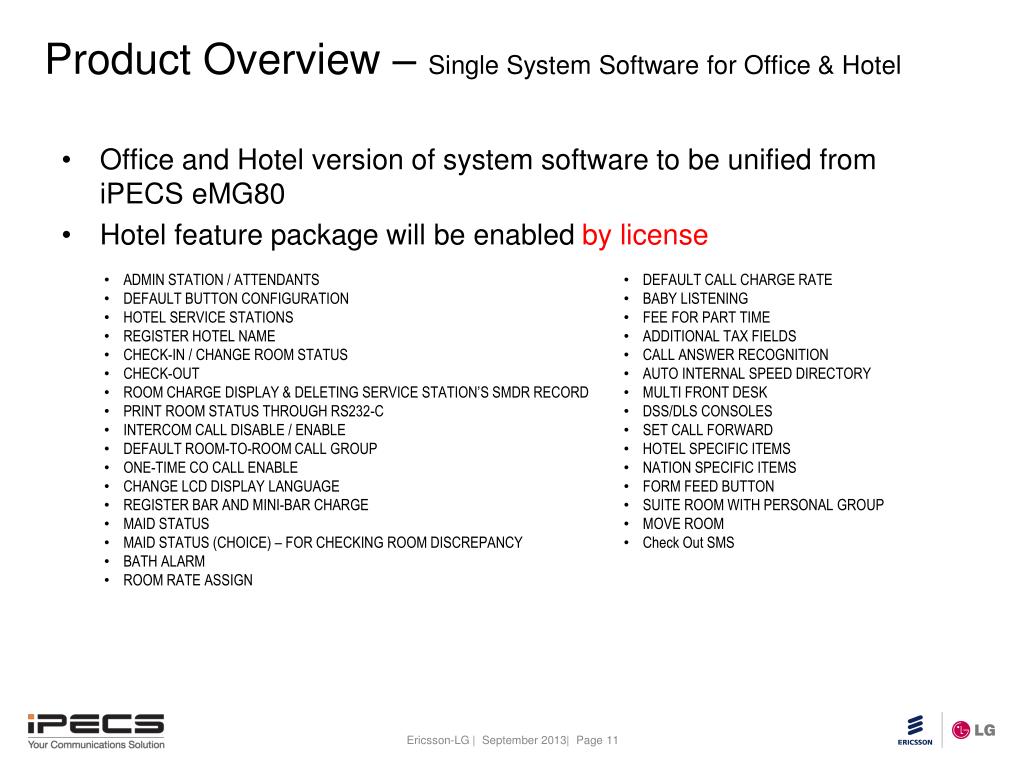This screenshot has height=768, width=1024.
Task: Click 'FEE FOR PART TIME'
Action: coord(706,317)
